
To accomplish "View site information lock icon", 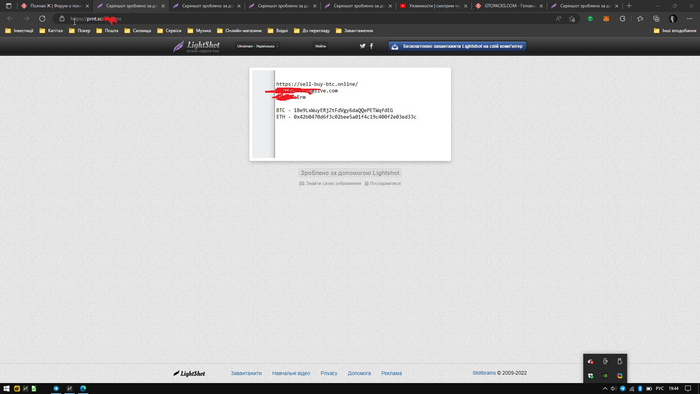I will pyautogui.click(x=62, y=19).
